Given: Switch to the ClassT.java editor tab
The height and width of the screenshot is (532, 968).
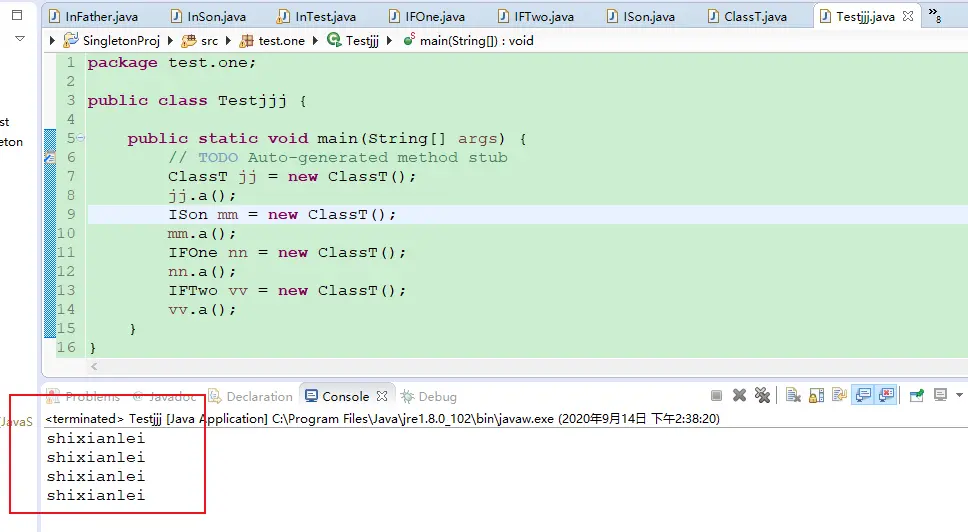Looking at the screenshot, I should tap(754, 17).
